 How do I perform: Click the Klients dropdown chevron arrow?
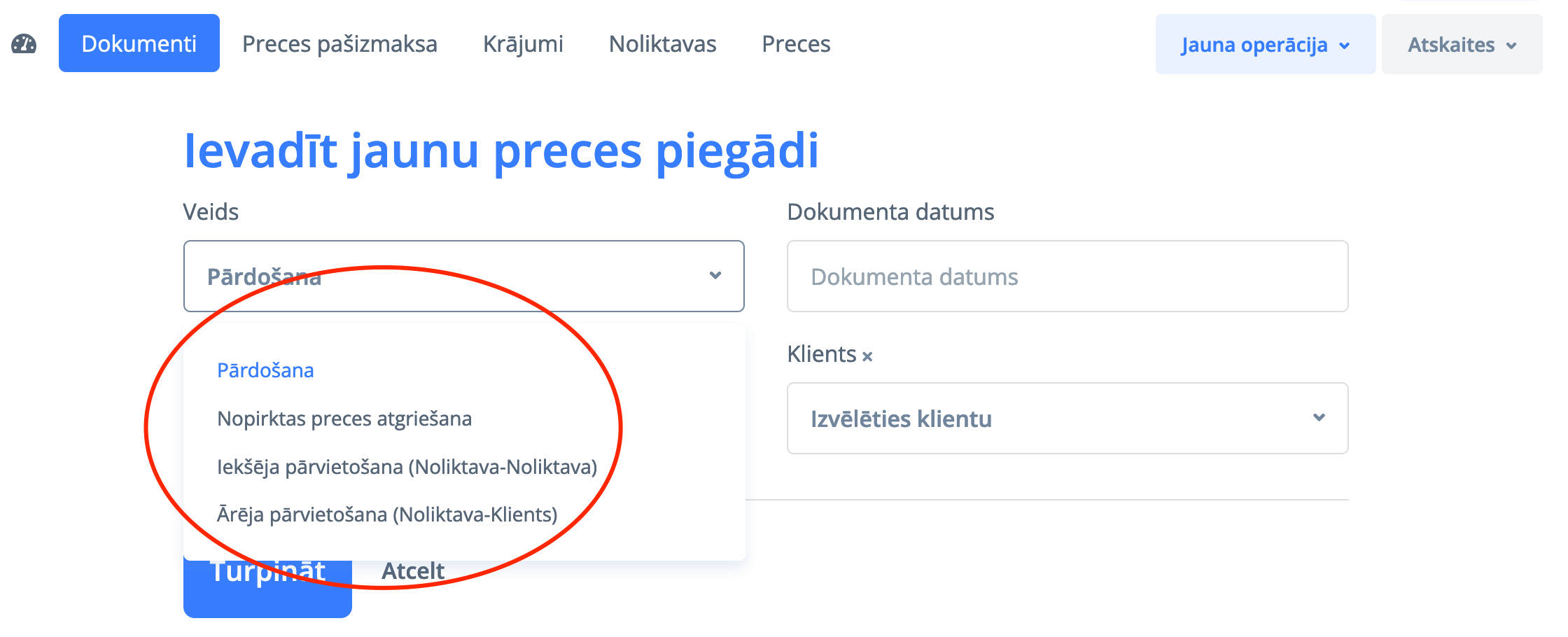pyautogui.click(x=1319, y=418)
